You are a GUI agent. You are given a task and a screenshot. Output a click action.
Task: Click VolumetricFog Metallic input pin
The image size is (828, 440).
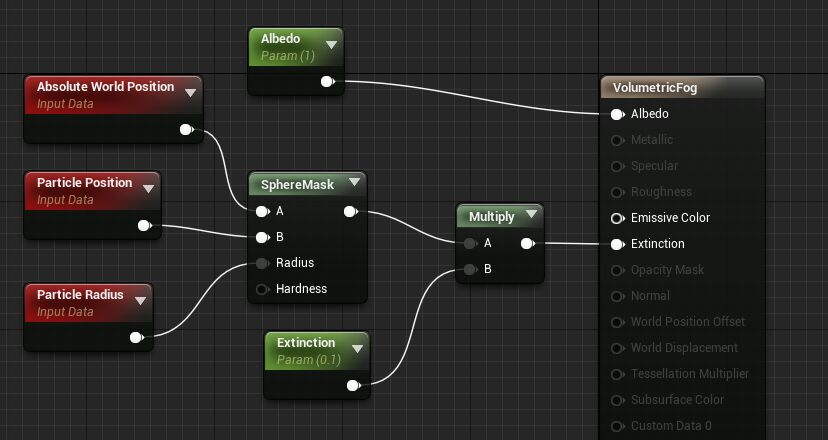coord(617,141)
